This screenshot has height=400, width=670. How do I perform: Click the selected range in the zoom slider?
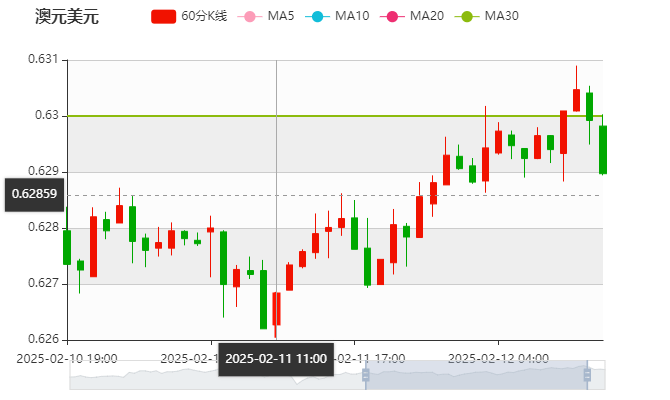[x=476, y=376]
